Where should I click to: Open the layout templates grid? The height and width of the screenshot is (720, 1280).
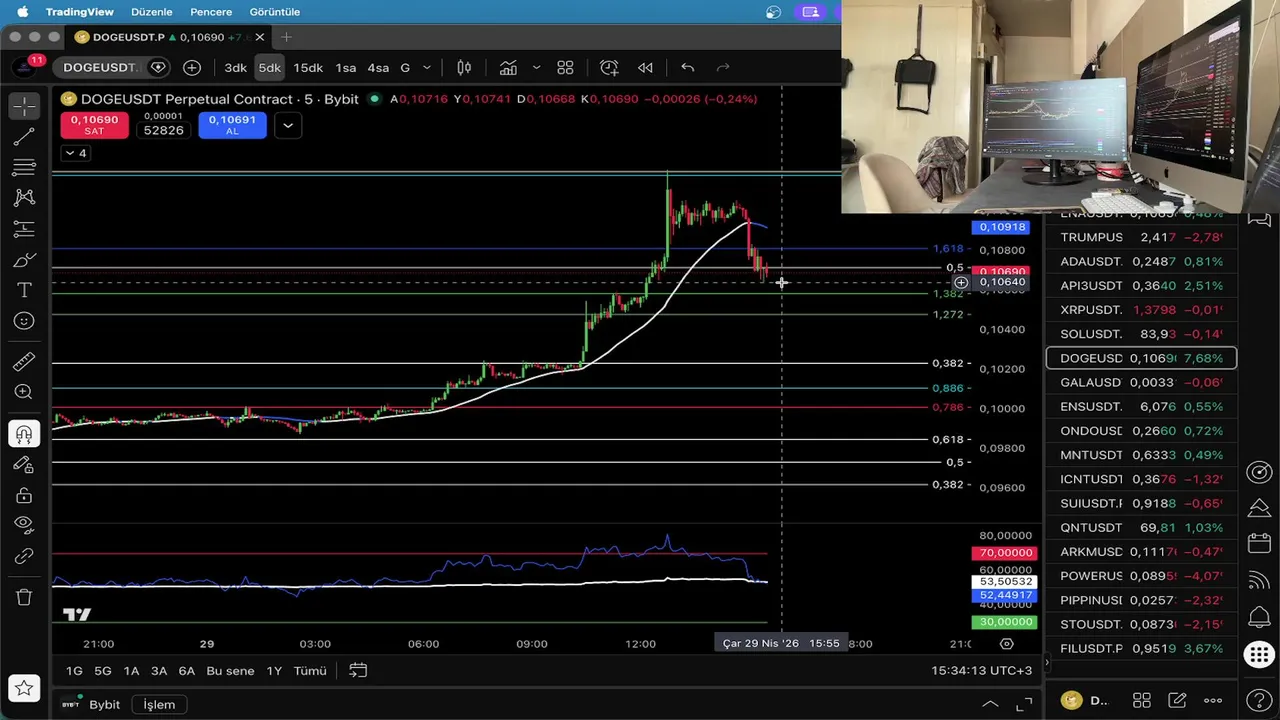[565, 68]
